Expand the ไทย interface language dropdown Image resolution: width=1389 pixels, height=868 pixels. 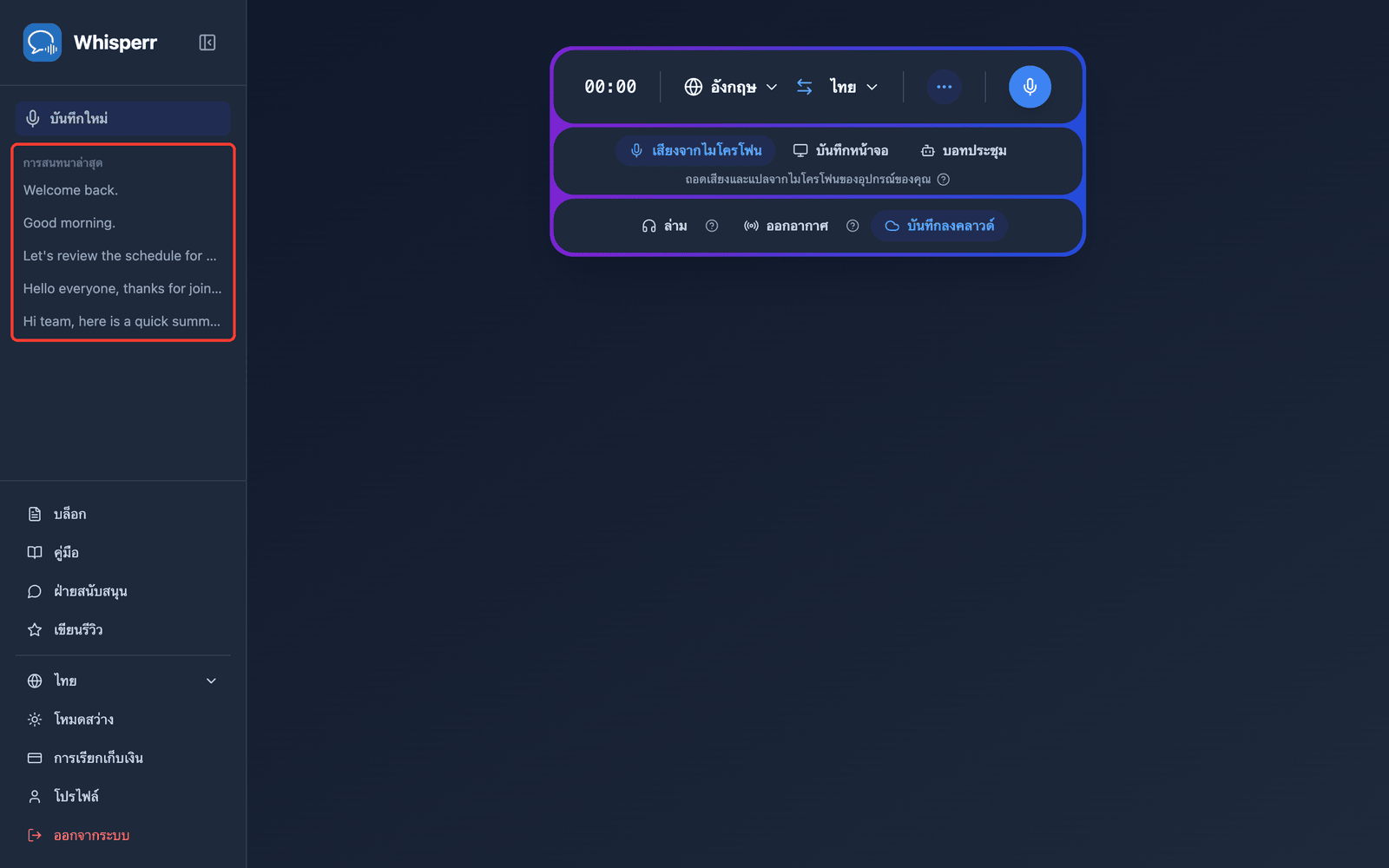122,681
